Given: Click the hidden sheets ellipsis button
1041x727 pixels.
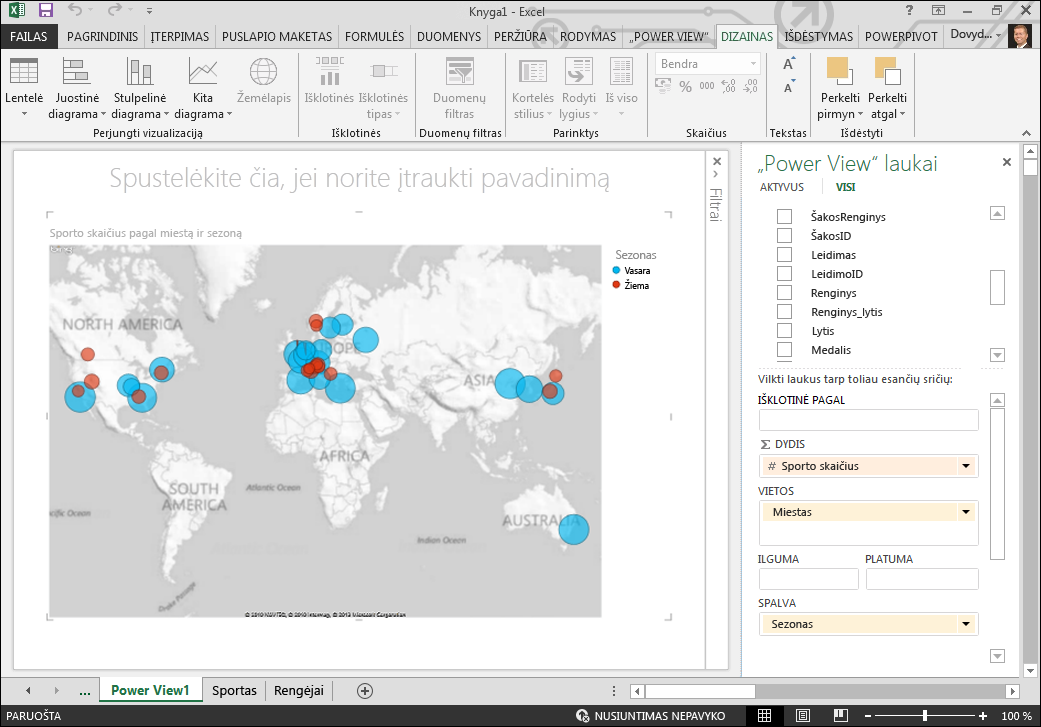Looking at the screenshot, I should pyautogui.click(x=84, y=691).
